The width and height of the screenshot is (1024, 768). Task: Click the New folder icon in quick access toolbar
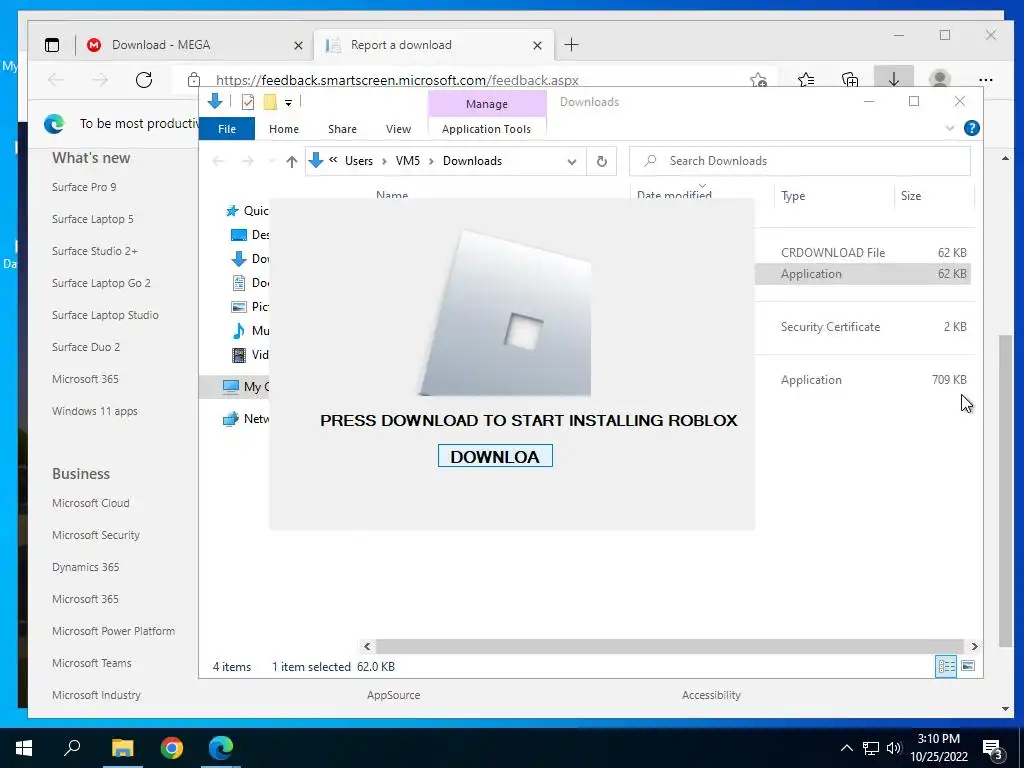click(270, 101)
